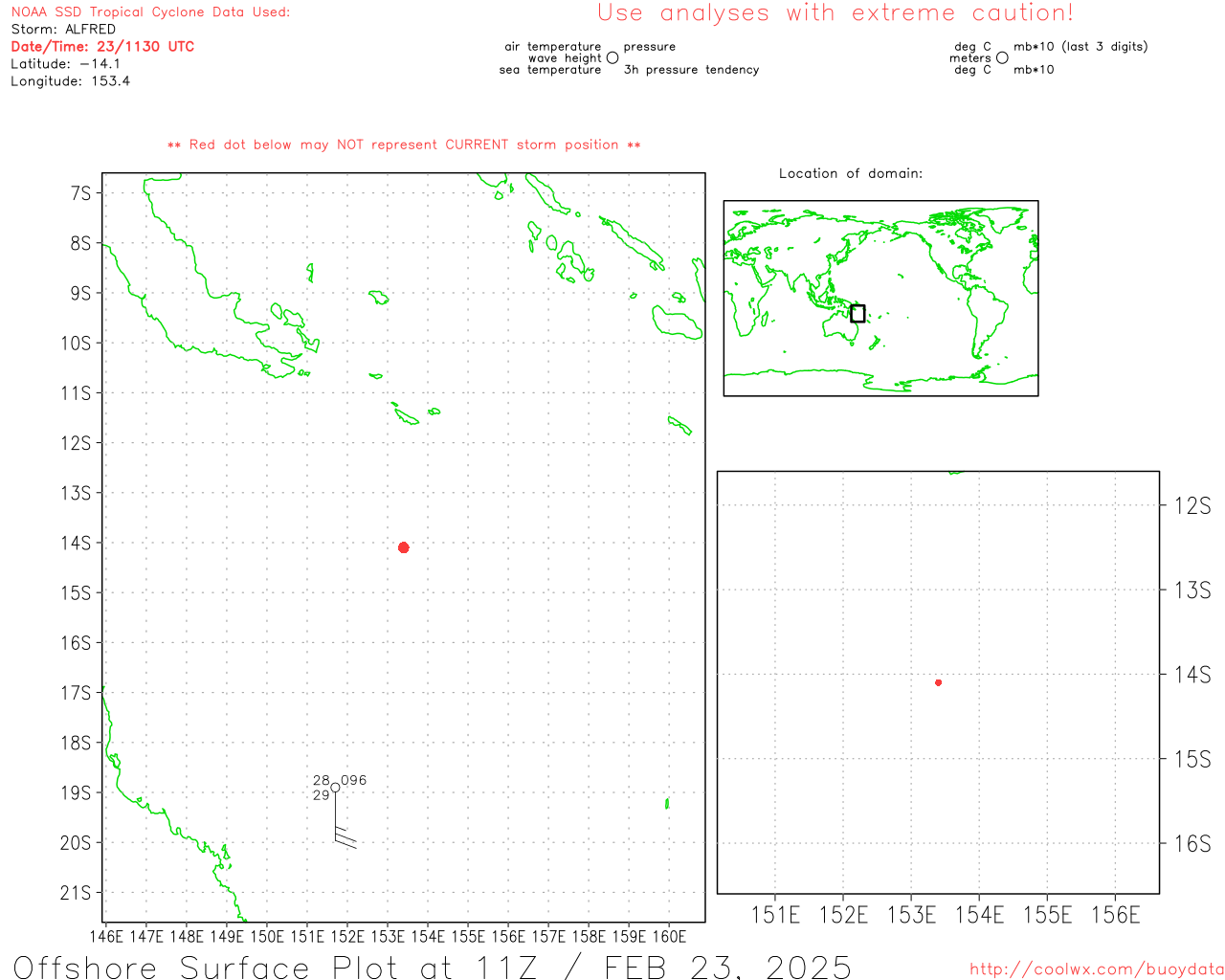This screenshot has width=1225, height=980.
Task: Click the 7S latitude label on main map
Action: pyautogui.click(x=80, y=193)
